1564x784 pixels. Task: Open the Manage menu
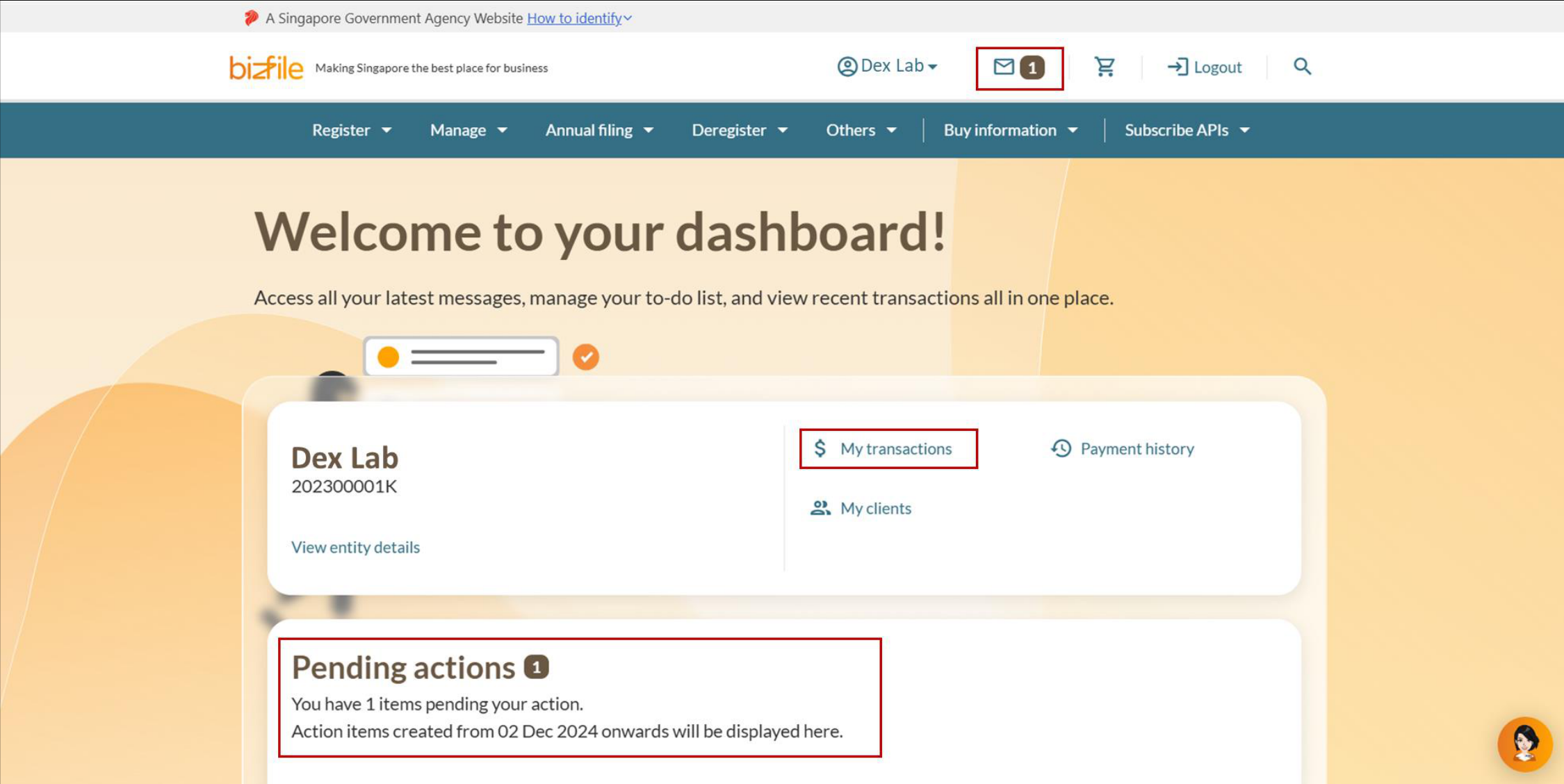[469, 130]
